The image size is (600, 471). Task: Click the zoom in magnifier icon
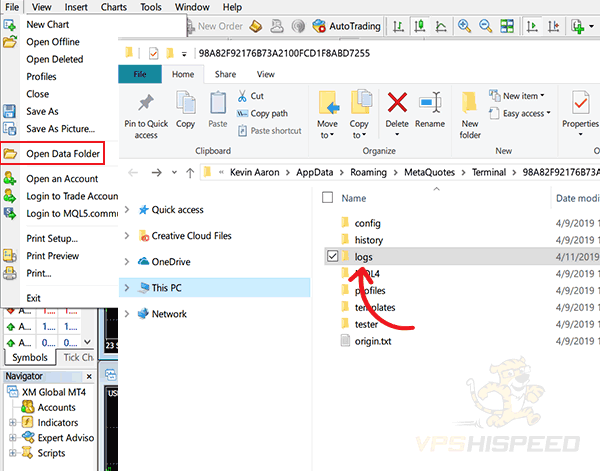point(464,26)
